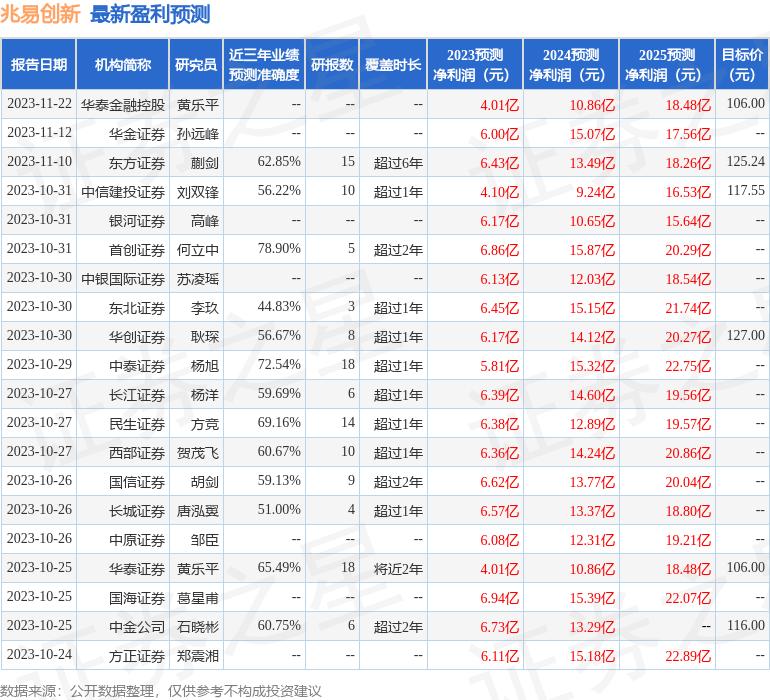Viewport: 770px width, 700px height.
Task: Click target price 117.55
Action: (x=745, y=191)
